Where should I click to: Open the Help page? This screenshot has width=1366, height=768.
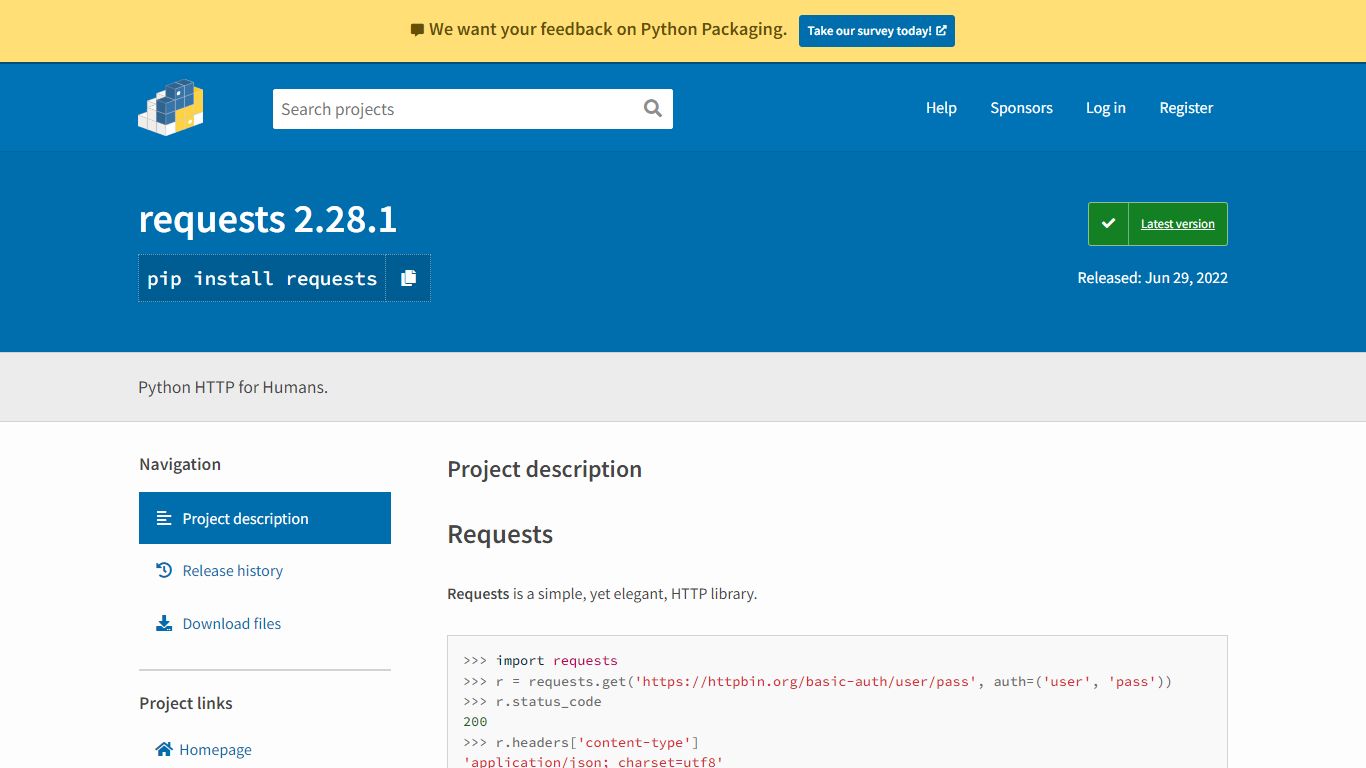tap(941, 108)
